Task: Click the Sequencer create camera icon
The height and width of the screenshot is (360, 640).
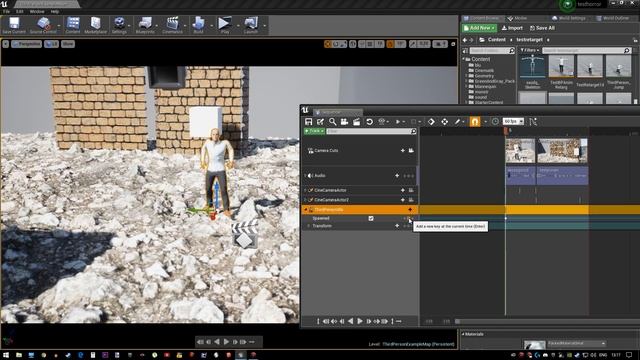Action: tap(344, 122)
